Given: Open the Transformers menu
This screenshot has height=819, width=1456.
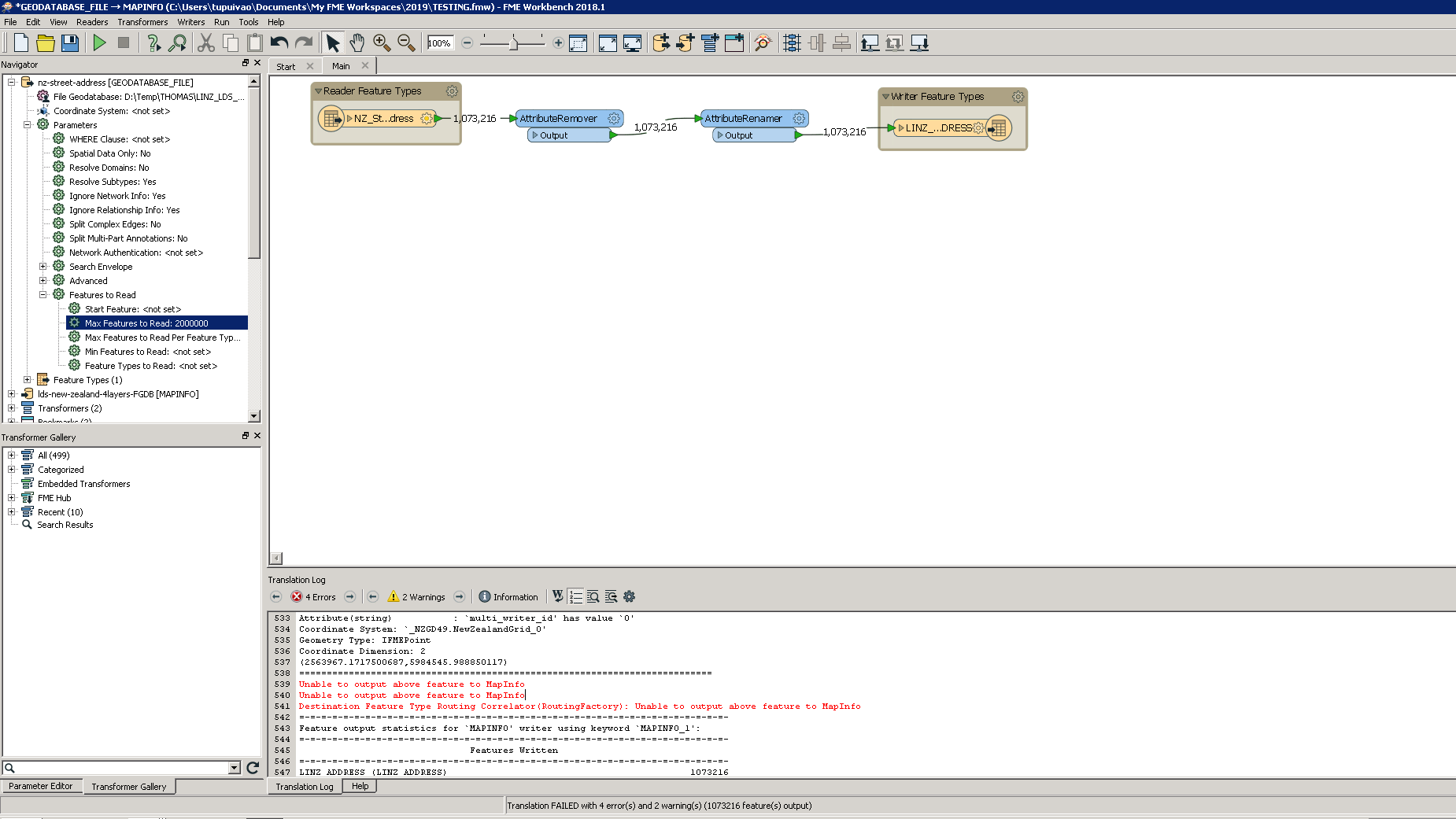Looking at the screenshot, I should 142,22.
